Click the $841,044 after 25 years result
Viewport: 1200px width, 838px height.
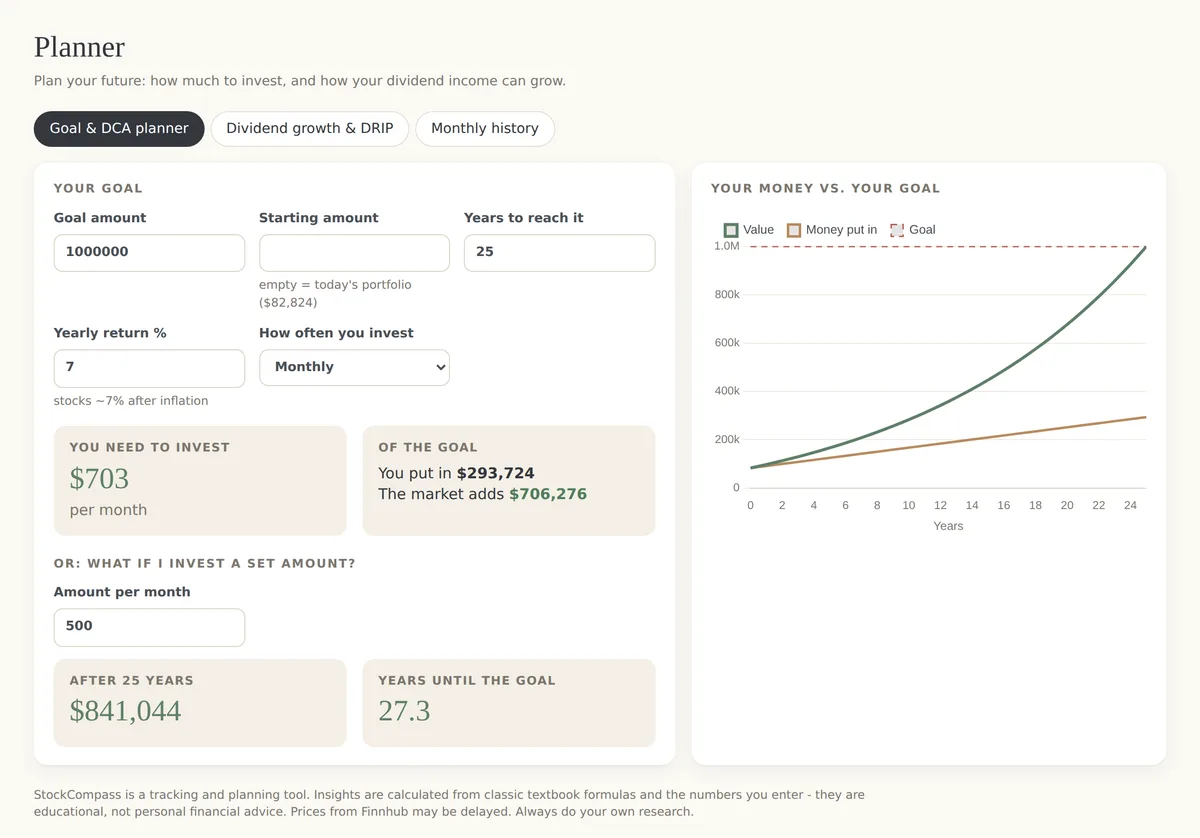[125, 711]
